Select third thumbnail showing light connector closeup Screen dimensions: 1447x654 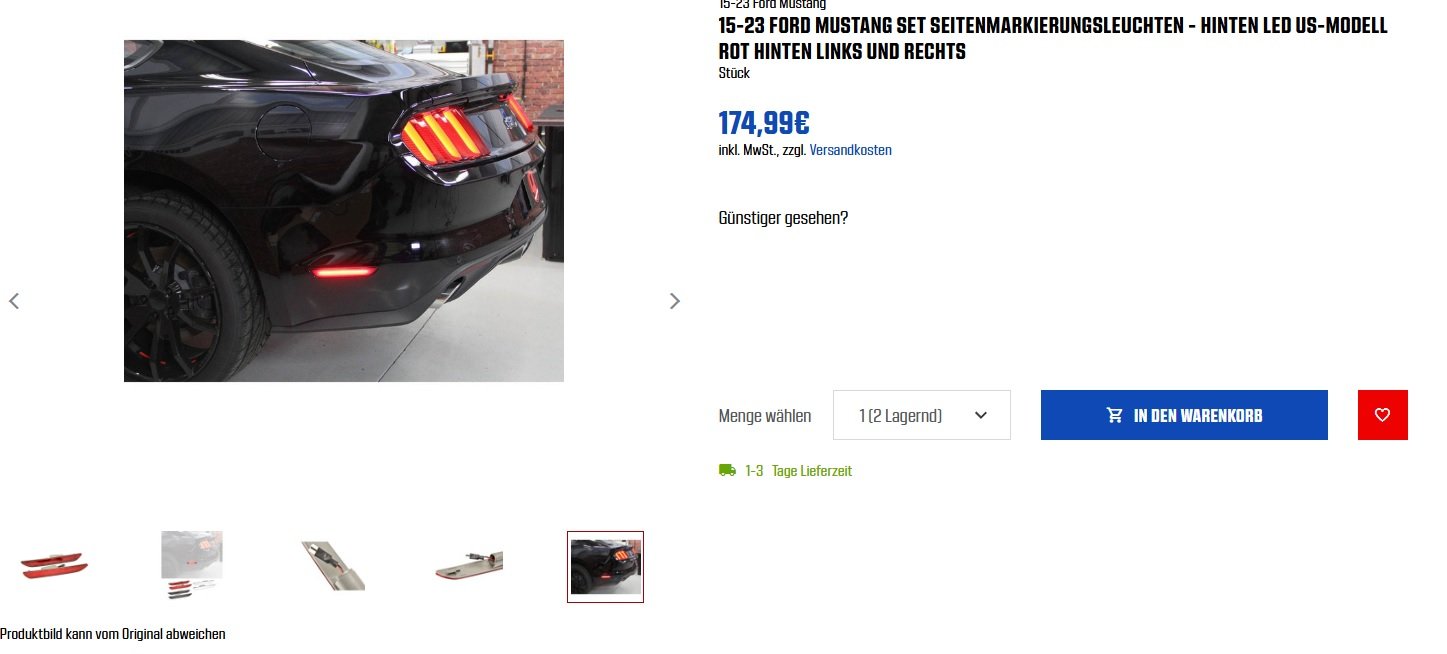coord(333,566)
